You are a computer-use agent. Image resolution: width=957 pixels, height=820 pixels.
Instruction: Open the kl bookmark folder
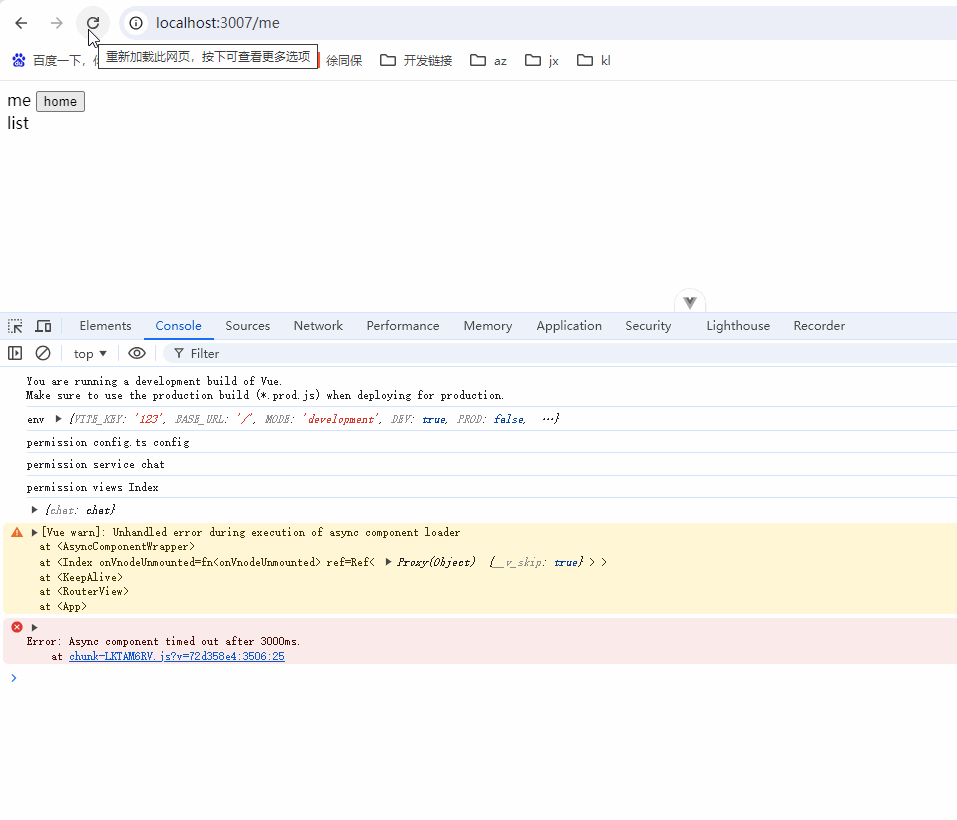coord(594,60)
